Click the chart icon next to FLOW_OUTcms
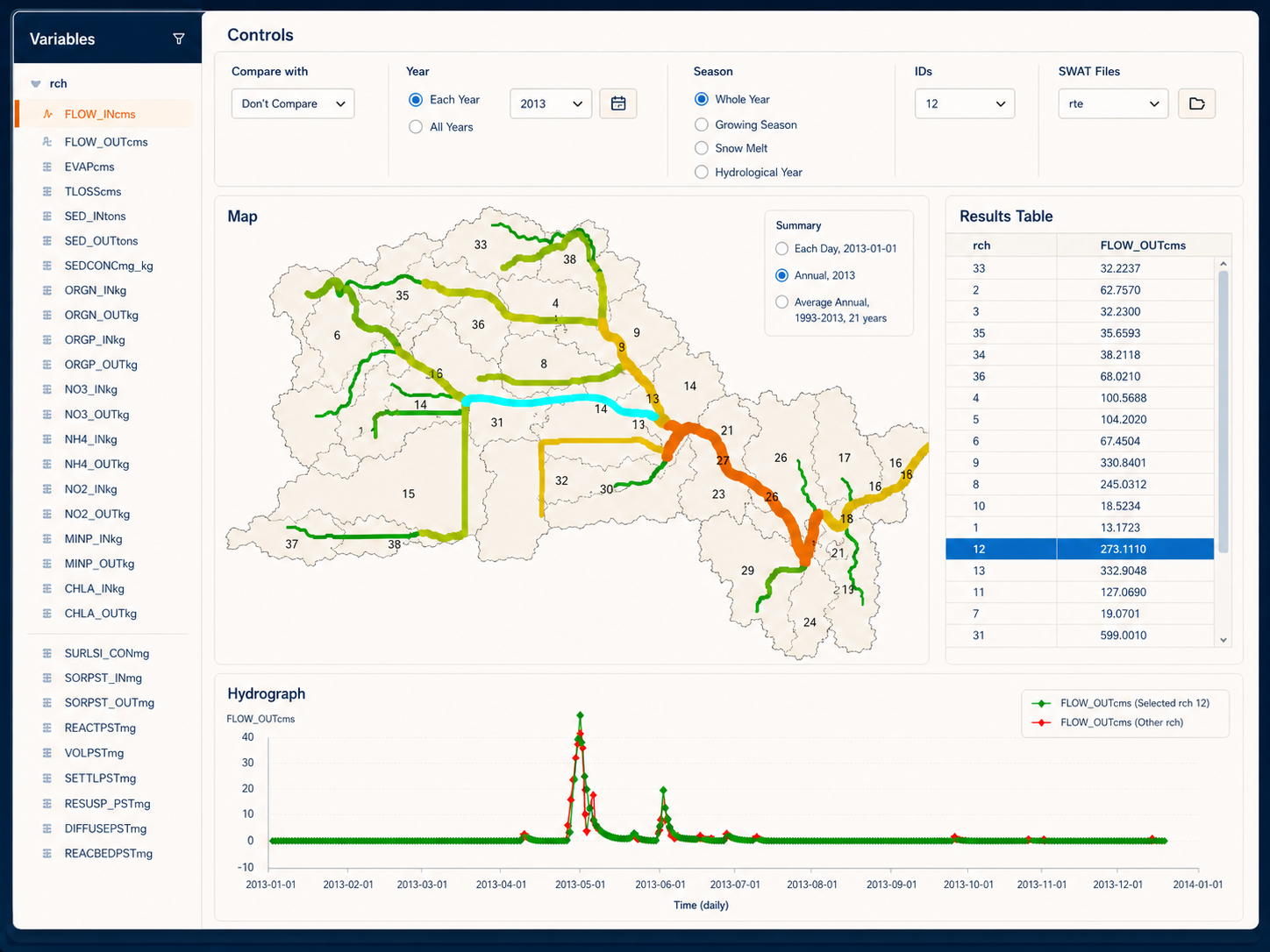The image size is (1270, 952). 47,141
